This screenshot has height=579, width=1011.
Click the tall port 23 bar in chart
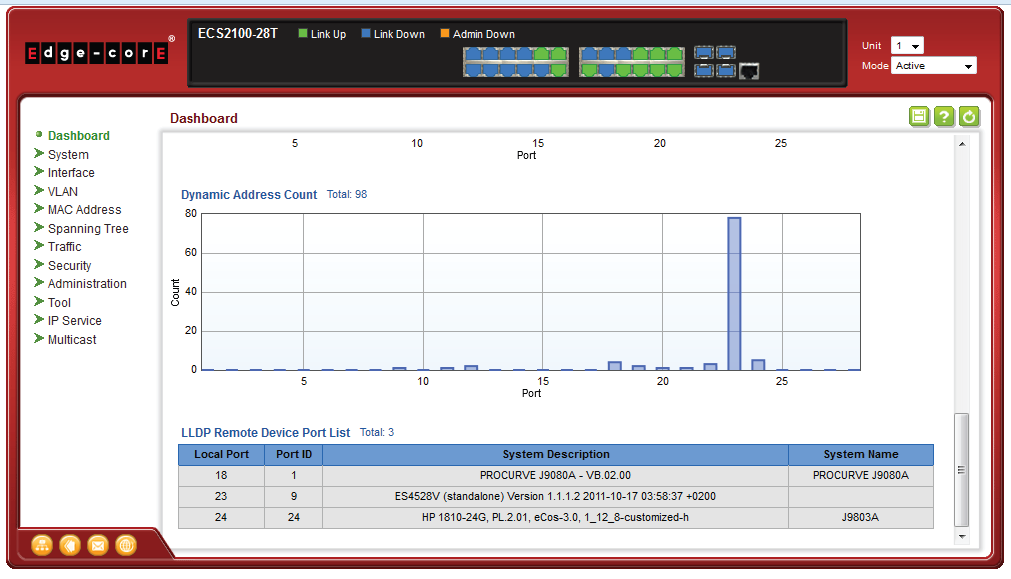pyautogui.click(x=734, y=293)
